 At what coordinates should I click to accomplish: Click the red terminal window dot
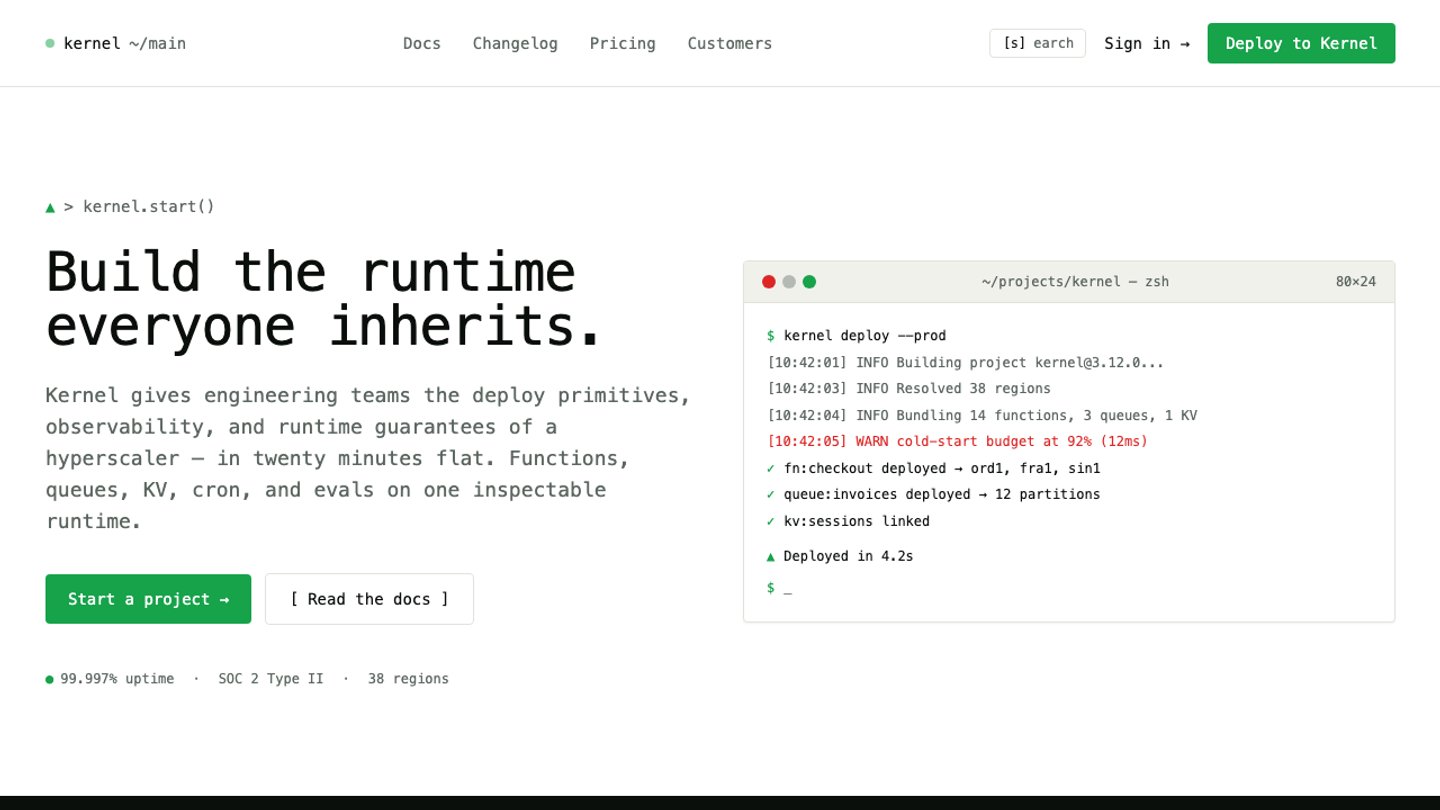[x=769, y=282]
